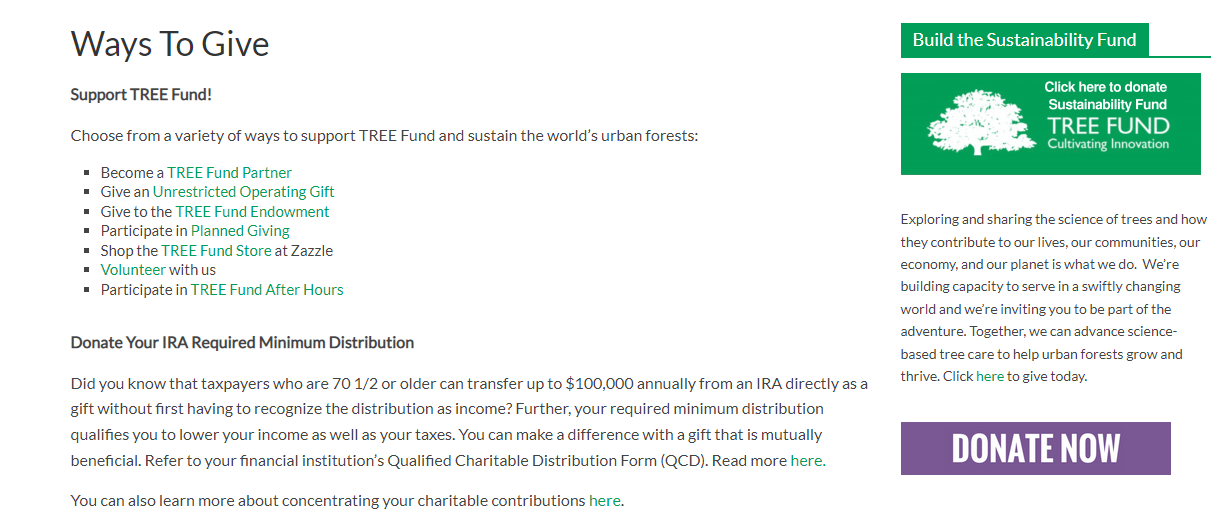This screenshot has height=527, width=1228.
Task: Click the green Sustainability Fund donate banner
Action: [x=1051, y=124]
